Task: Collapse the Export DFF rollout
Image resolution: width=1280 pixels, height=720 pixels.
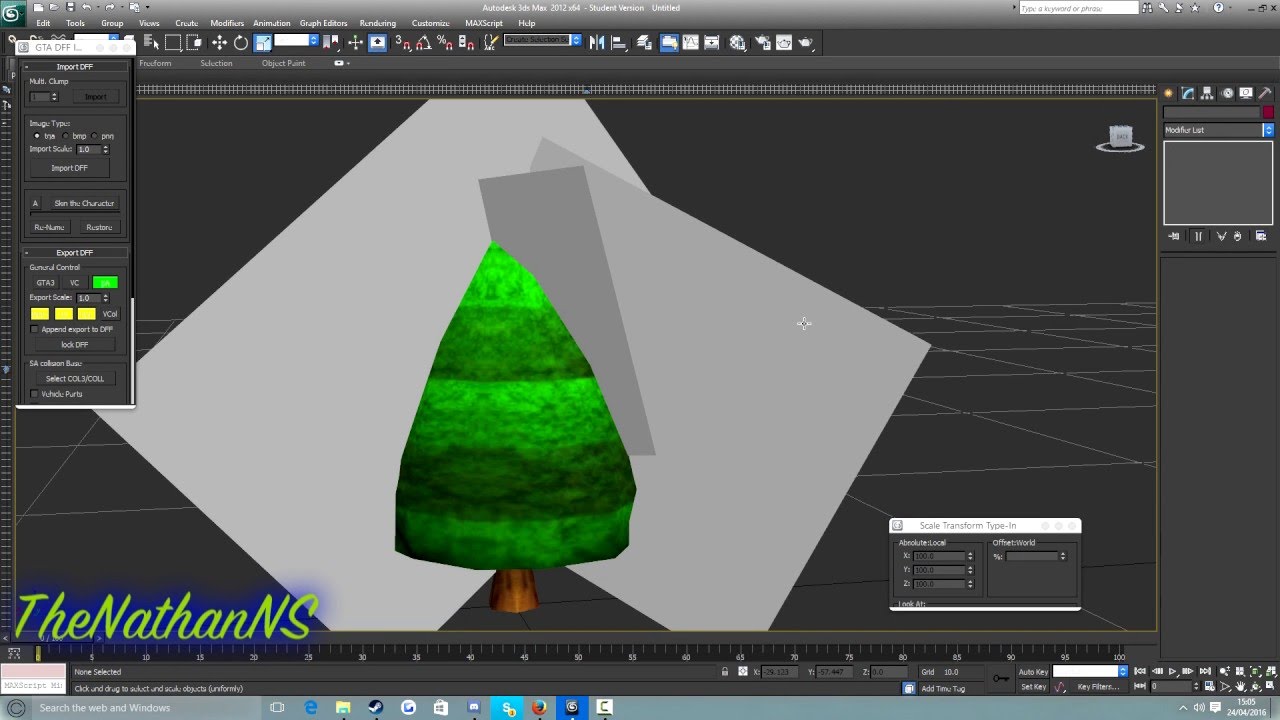Action: click(x=75, y=253)
